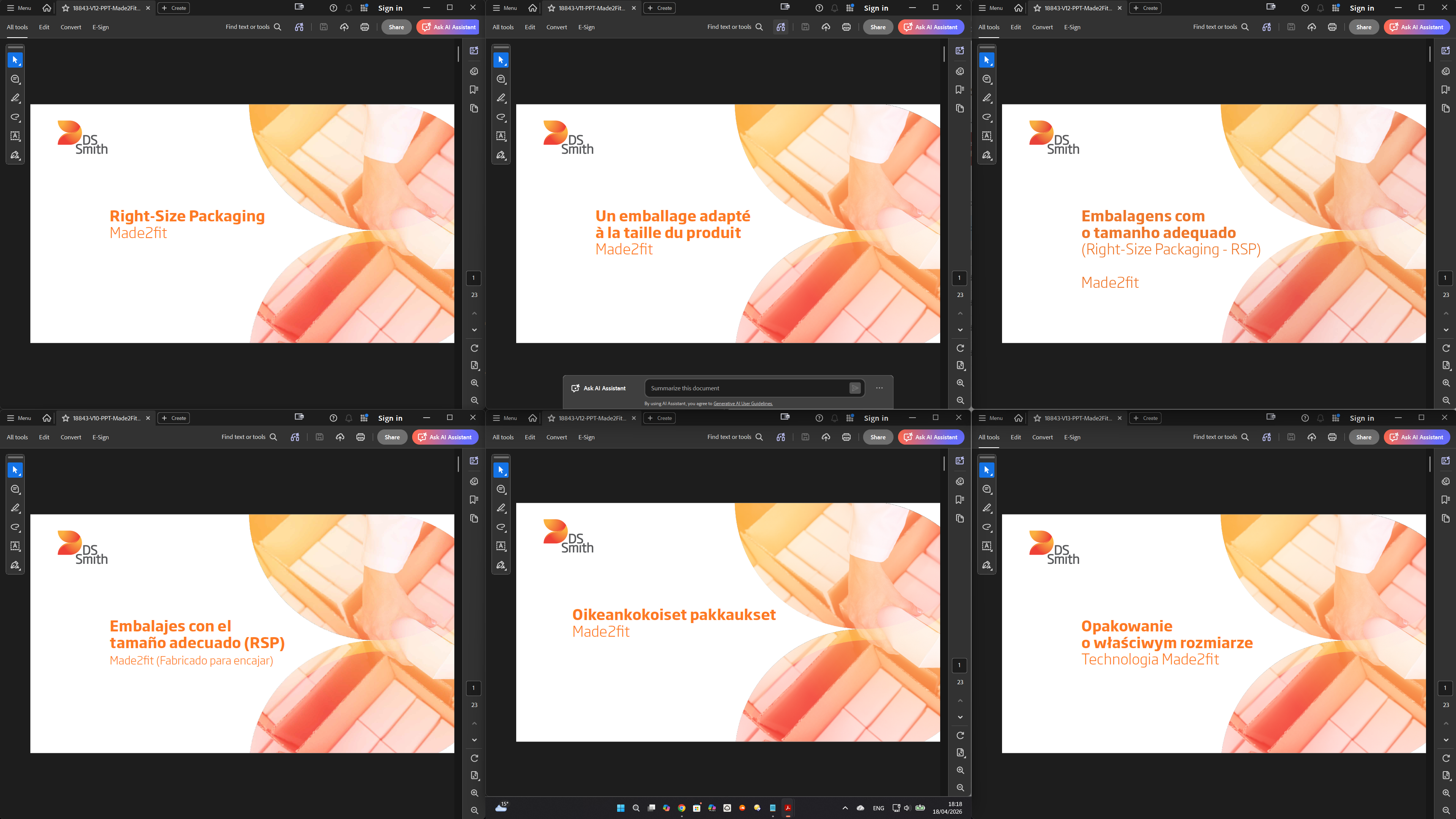Viewport: 1456px width, 819px height.
Task: Open Convert menu in Finnish document window
Action: pyautogui.click(x=556, y=437)
